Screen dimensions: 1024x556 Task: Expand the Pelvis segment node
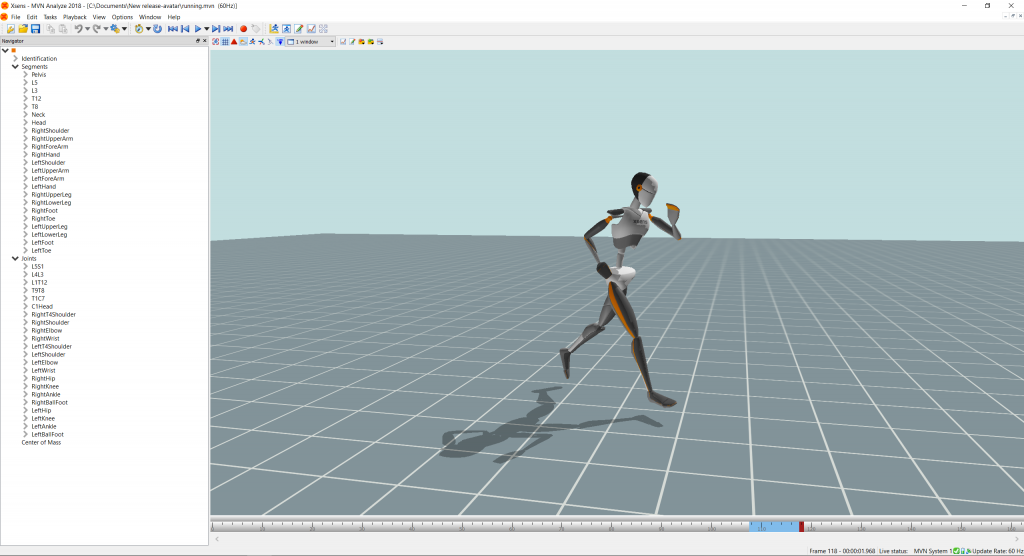point(25,74)
